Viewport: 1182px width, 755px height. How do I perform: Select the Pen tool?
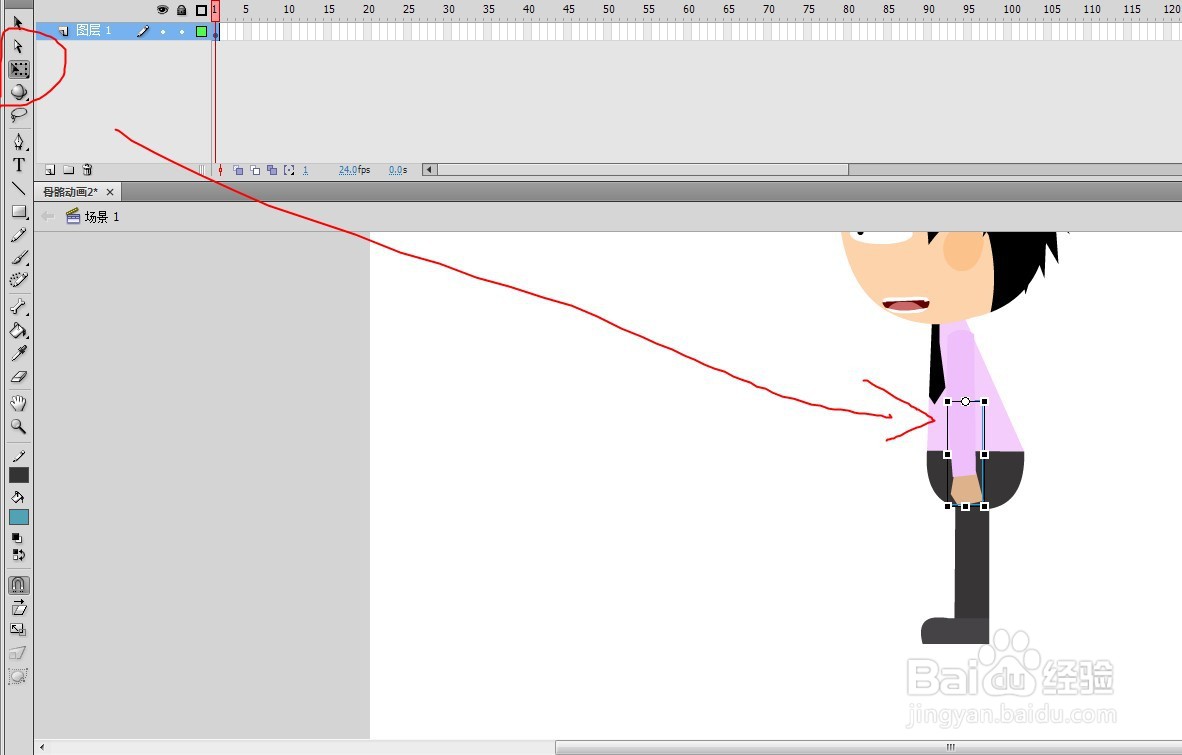click(x=19, y=142)
